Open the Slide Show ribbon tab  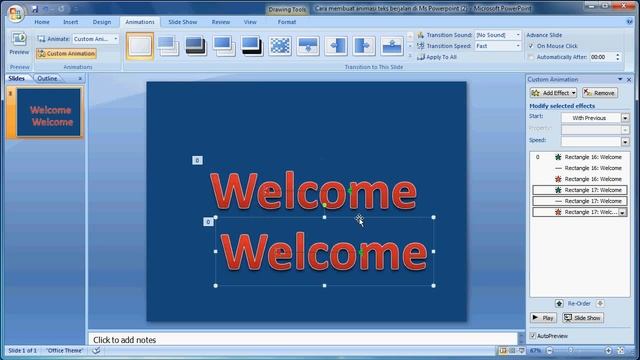click(x=182, y=22)
